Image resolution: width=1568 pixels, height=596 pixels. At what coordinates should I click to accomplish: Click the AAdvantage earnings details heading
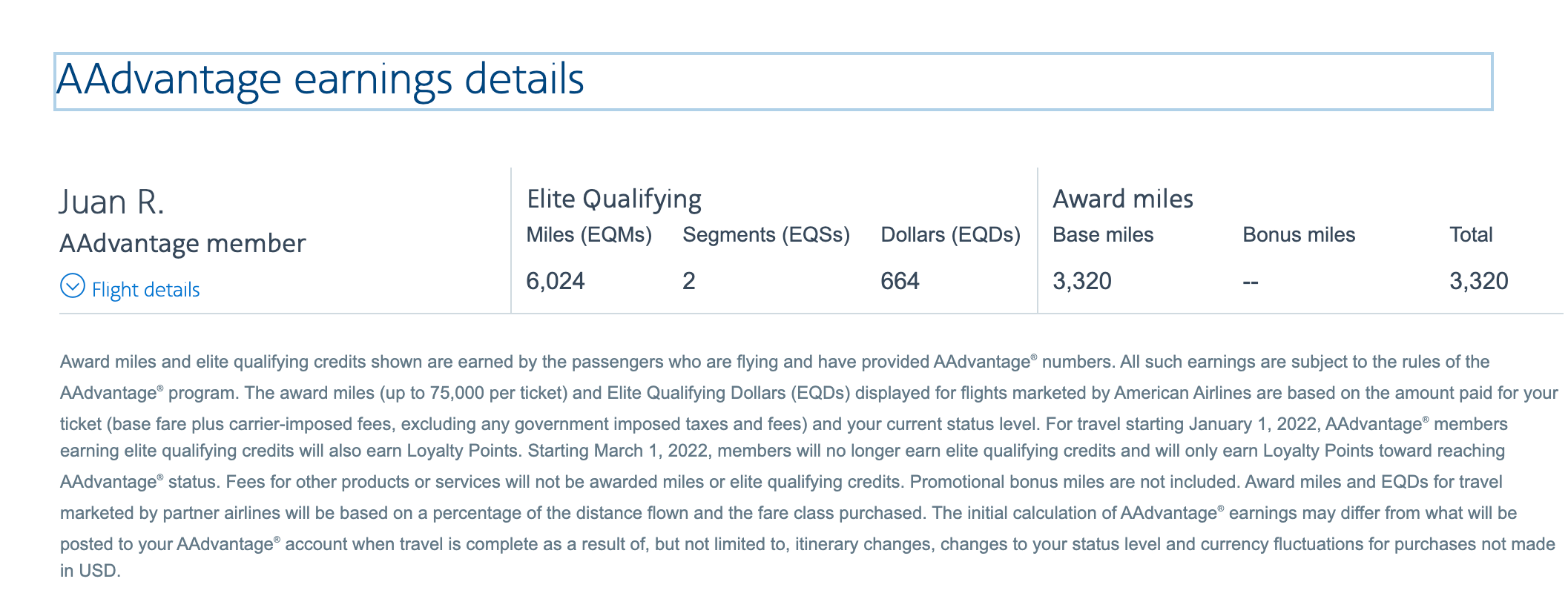pyautogui.click(x=320, y=80)
